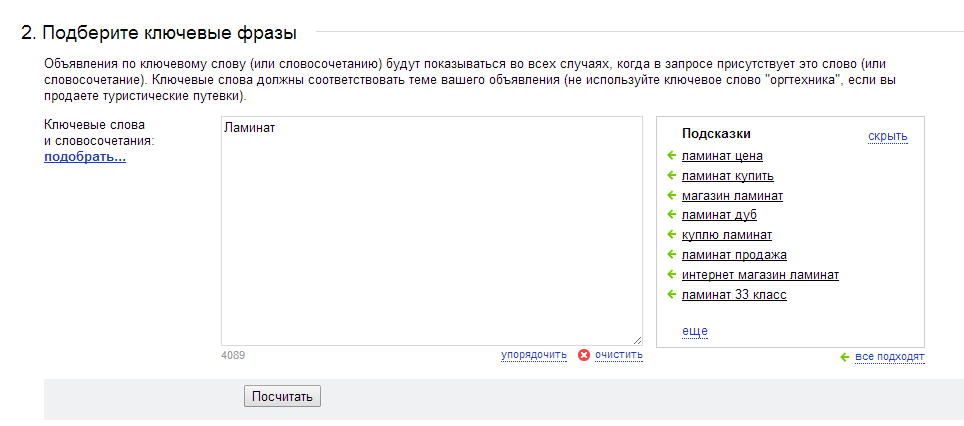Grab the text area resize handle corner
This screenshot has height=426, width=964.
(637, 340)
